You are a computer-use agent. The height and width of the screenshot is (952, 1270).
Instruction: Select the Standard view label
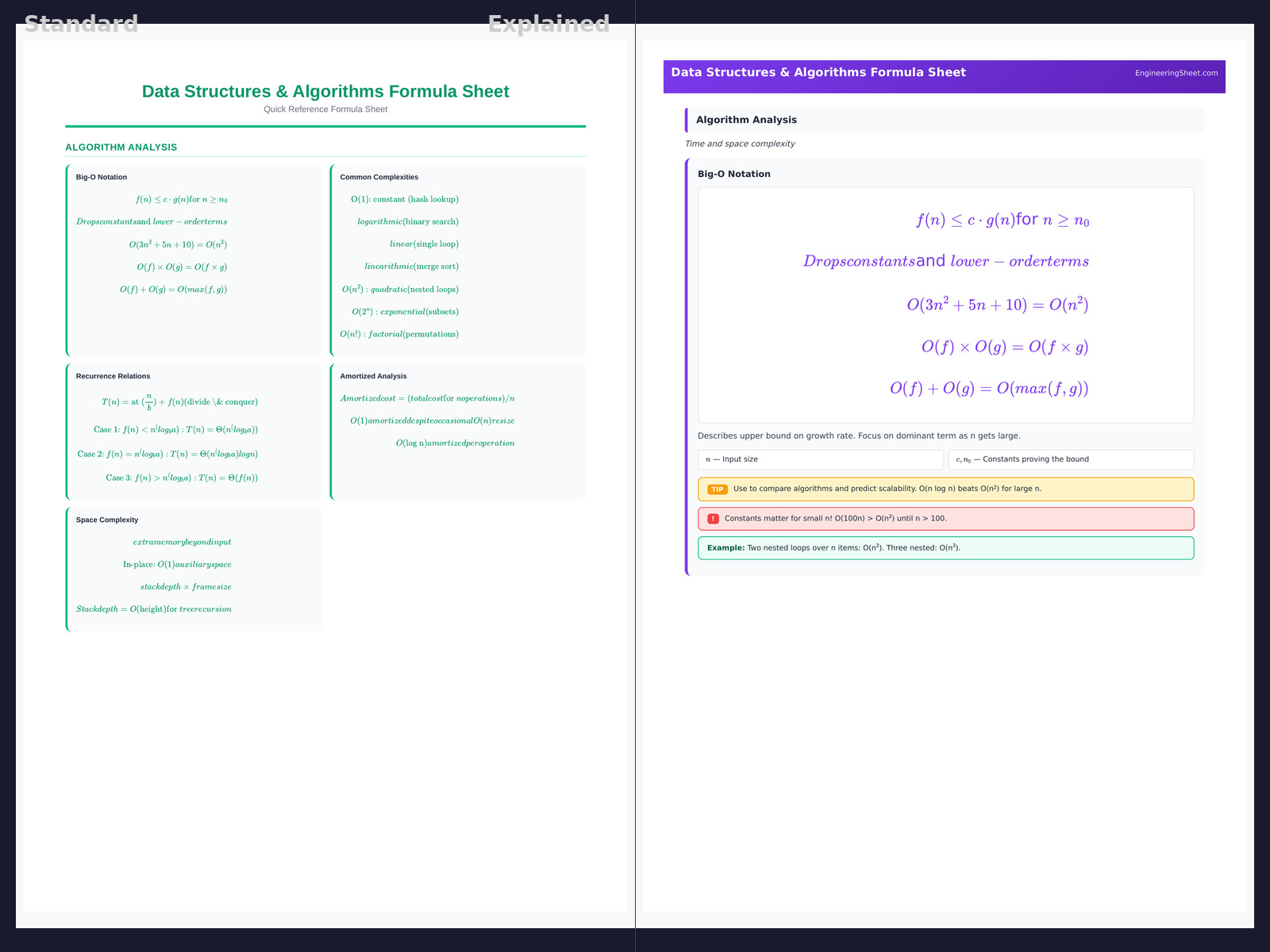[x=81, y=24]
